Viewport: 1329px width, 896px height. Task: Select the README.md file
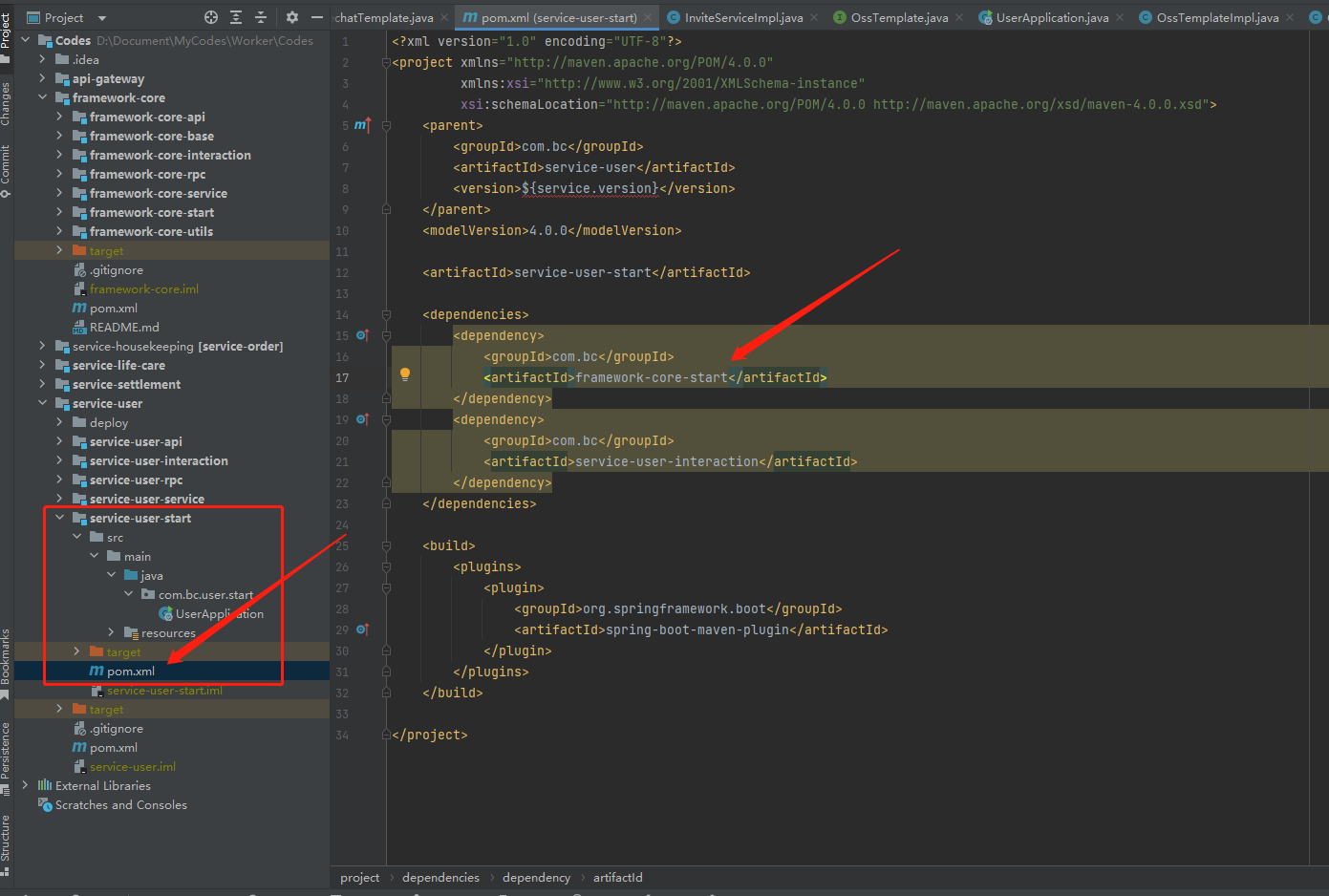[x=124, y=327]
